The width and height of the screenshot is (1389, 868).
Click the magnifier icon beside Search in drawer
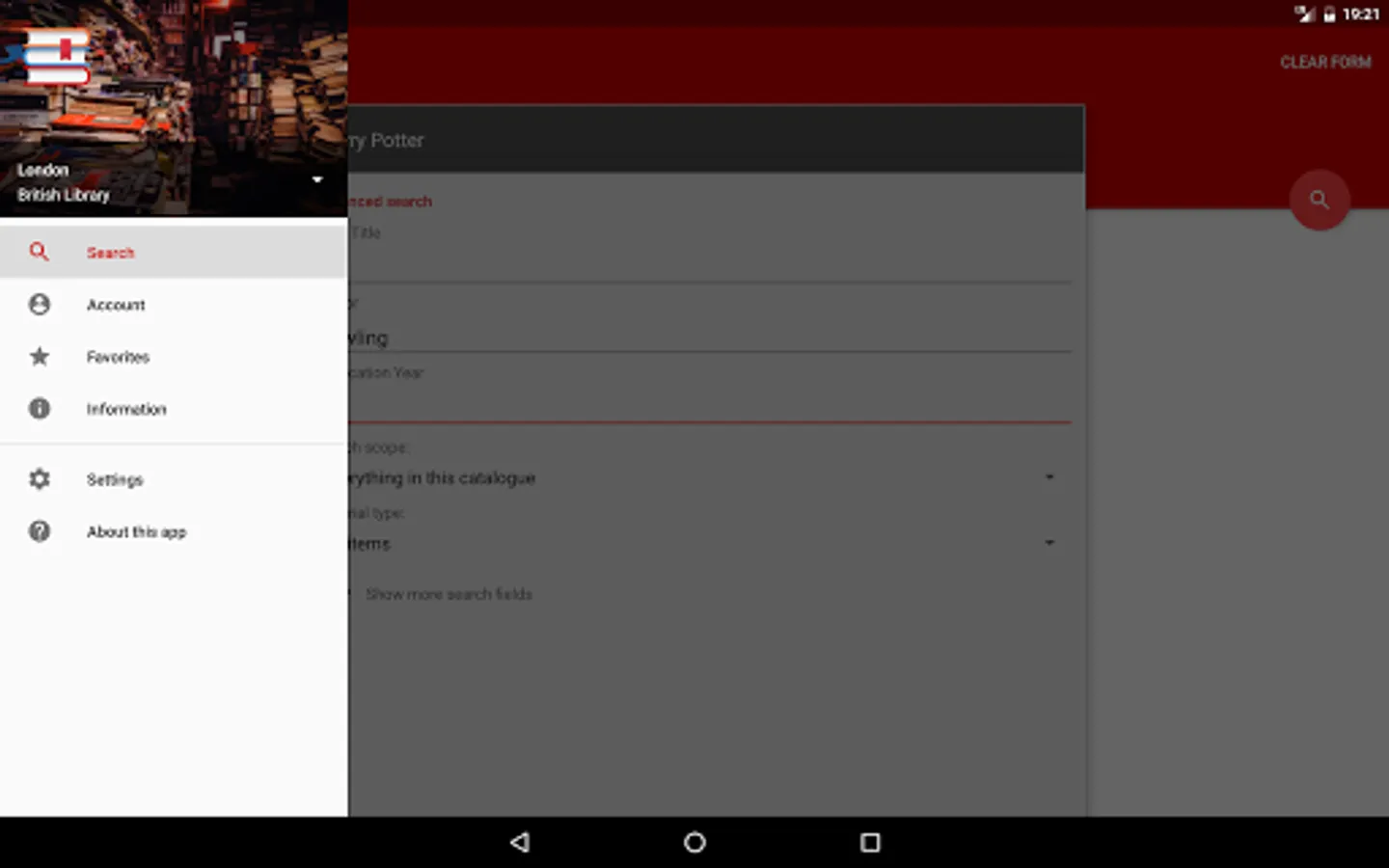tap(39, 252)
